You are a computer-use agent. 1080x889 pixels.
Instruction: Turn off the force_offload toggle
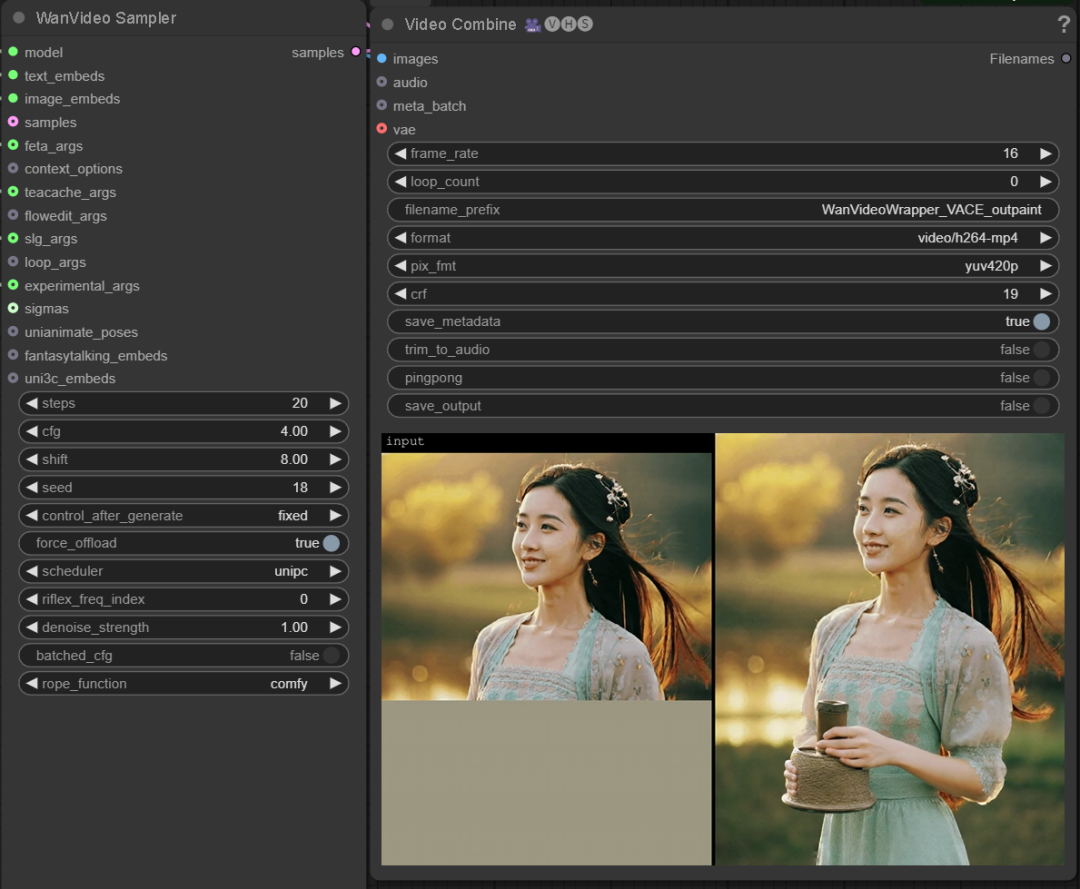[x=330, y=543]
